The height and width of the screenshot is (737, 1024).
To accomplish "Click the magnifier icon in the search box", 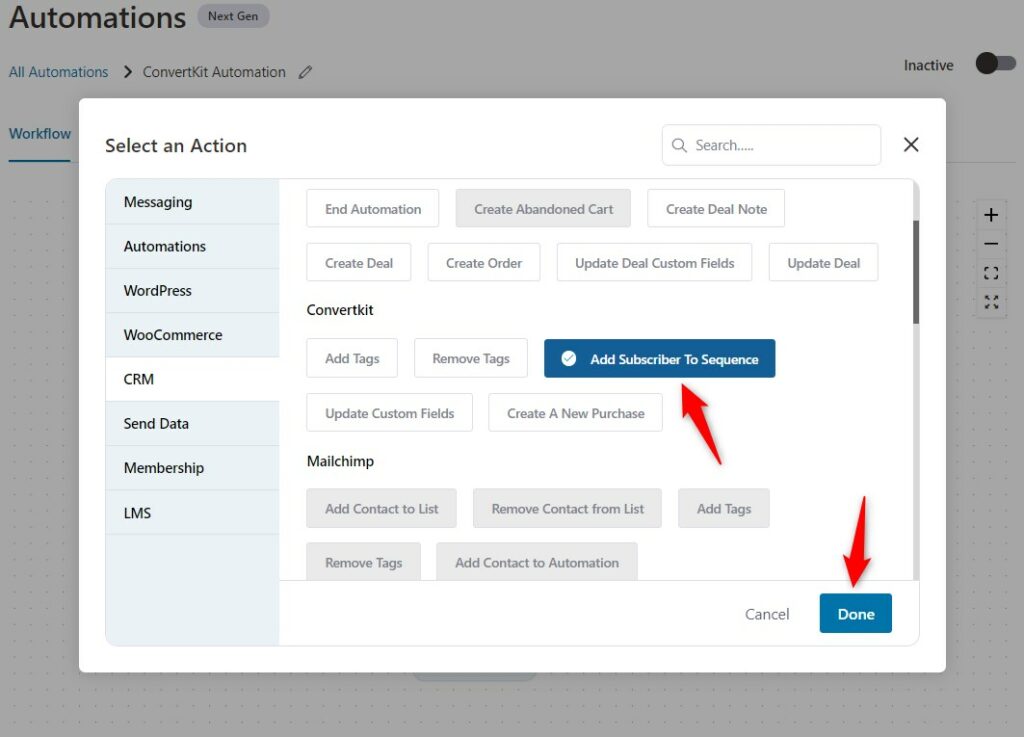I will 679,145.
